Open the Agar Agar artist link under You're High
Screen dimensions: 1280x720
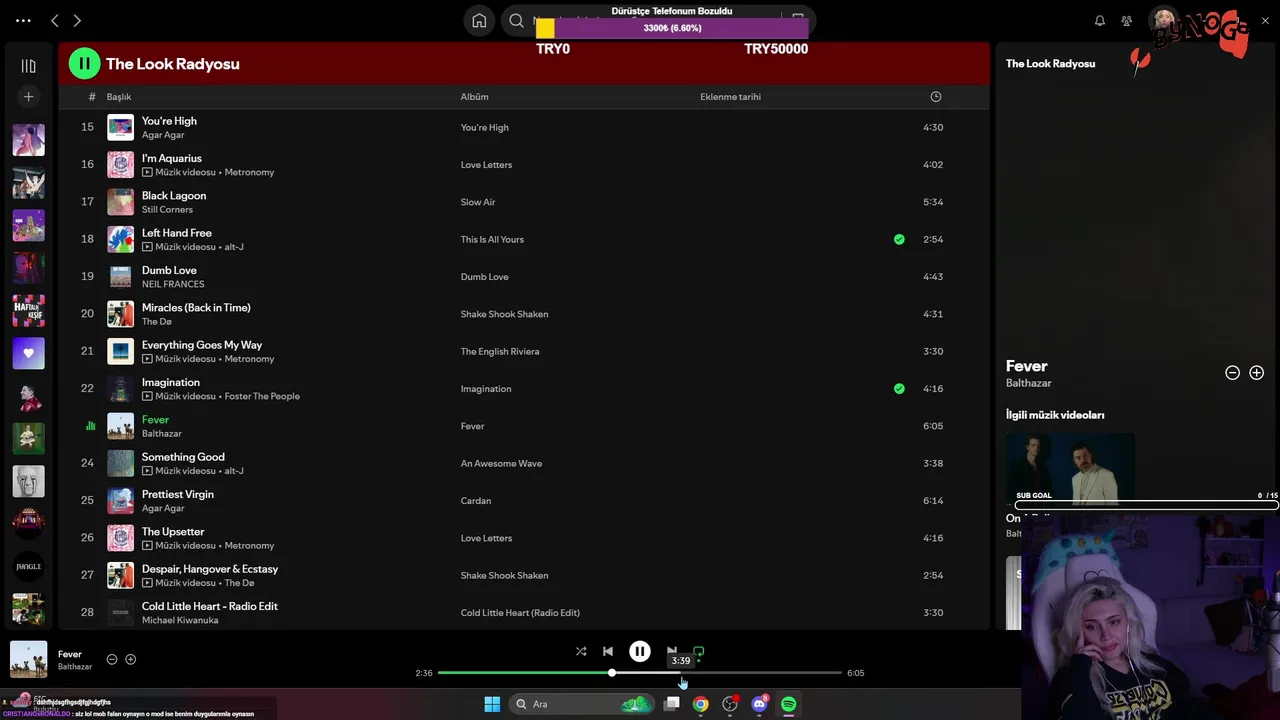pos(163,135)
